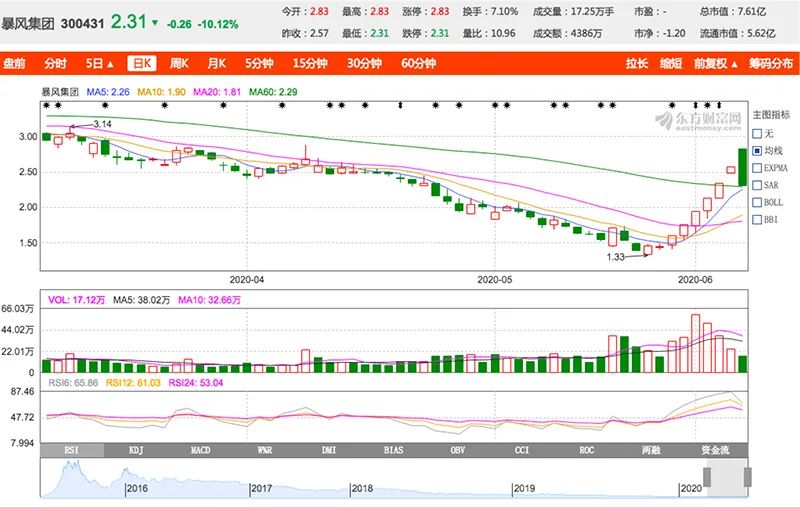Click the last green candlestick in June
This screenshot has height=507, width=800.
(x=742, y=167)
